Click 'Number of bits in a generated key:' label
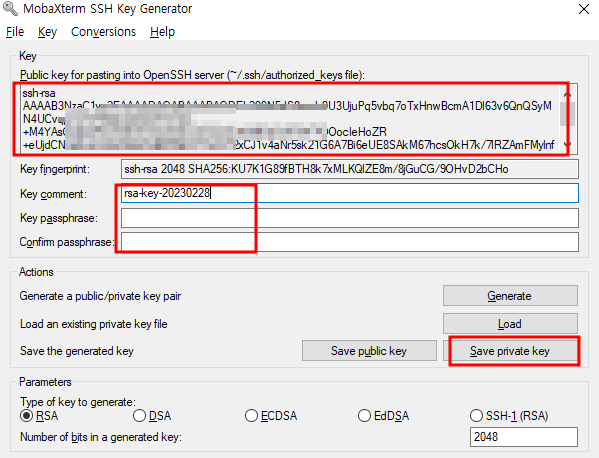 coord(101,437)
